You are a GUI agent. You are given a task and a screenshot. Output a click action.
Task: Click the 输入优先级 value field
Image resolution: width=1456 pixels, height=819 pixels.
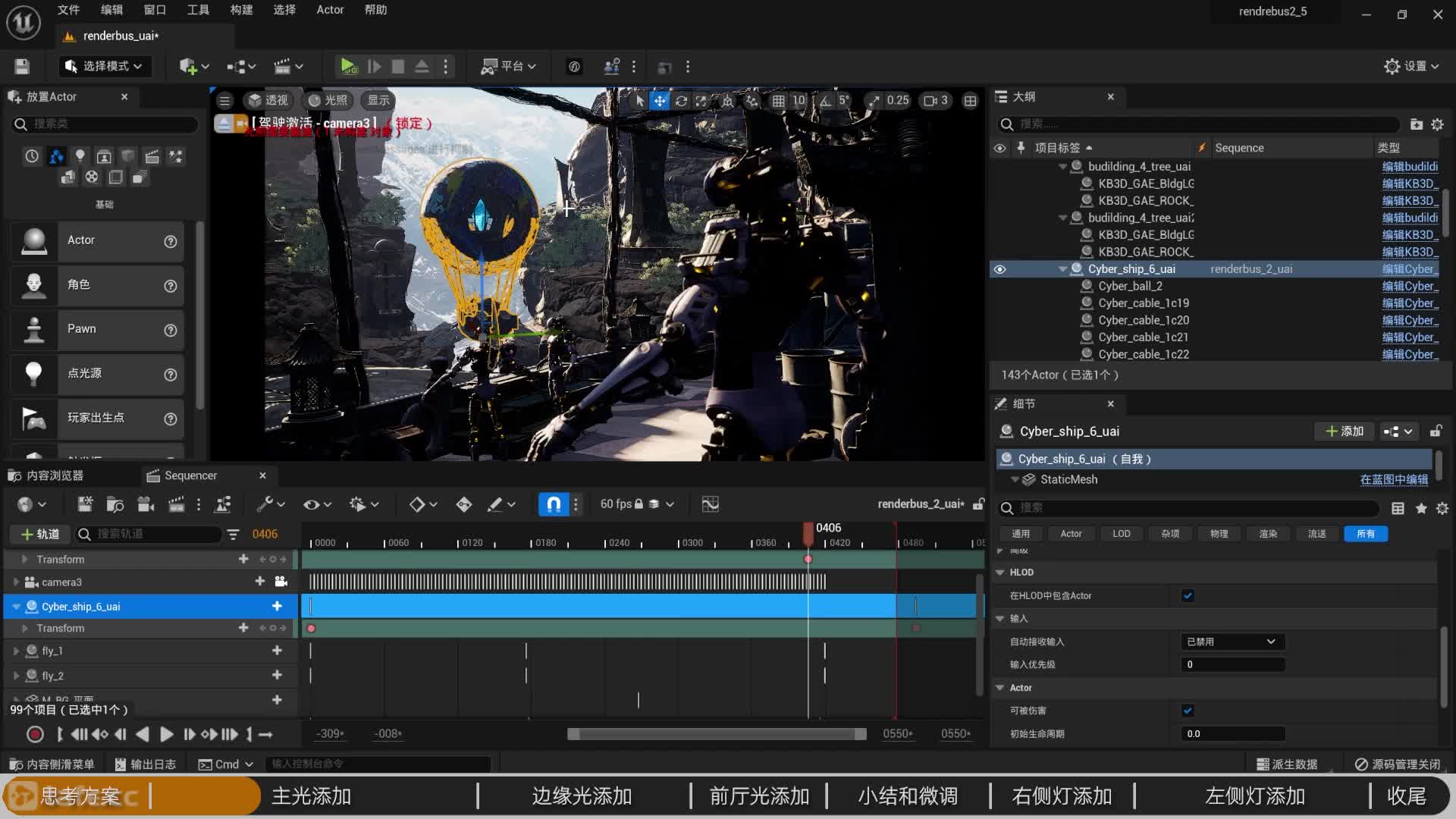1232,664
